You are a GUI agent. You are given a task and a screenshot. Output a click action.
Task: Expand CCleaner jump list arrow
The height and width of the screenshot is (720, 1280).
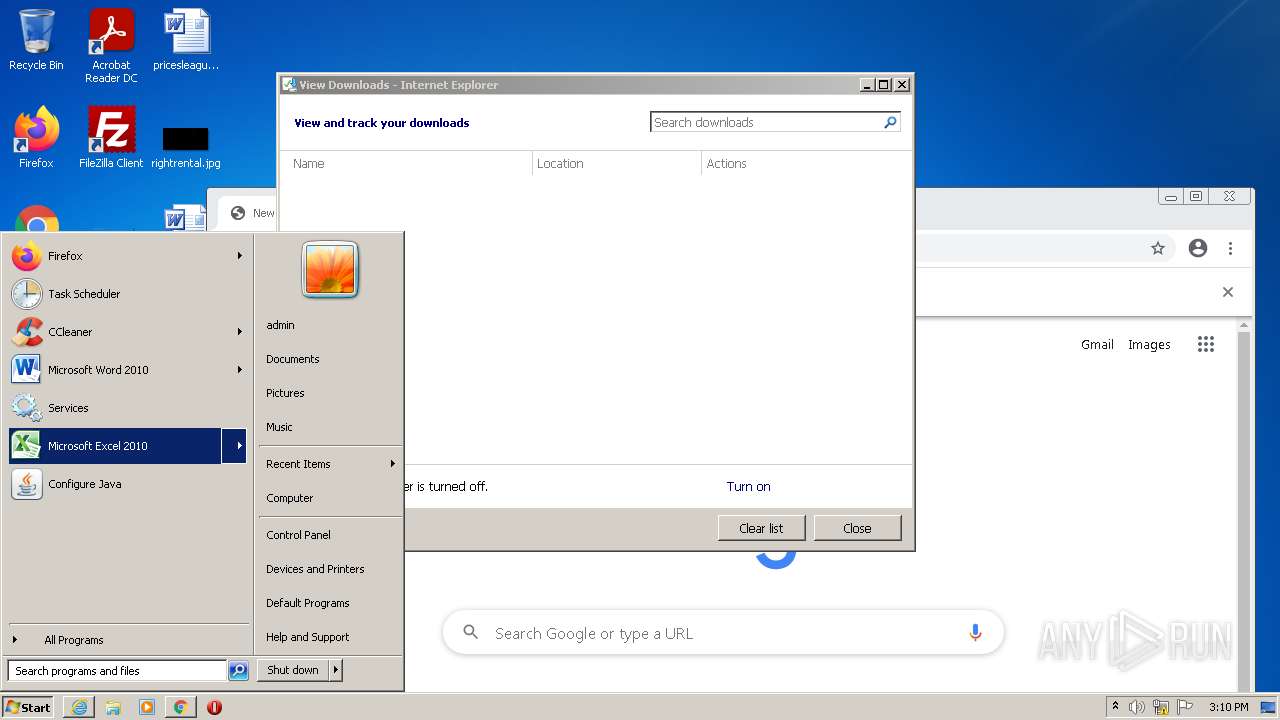coord(240,332)
